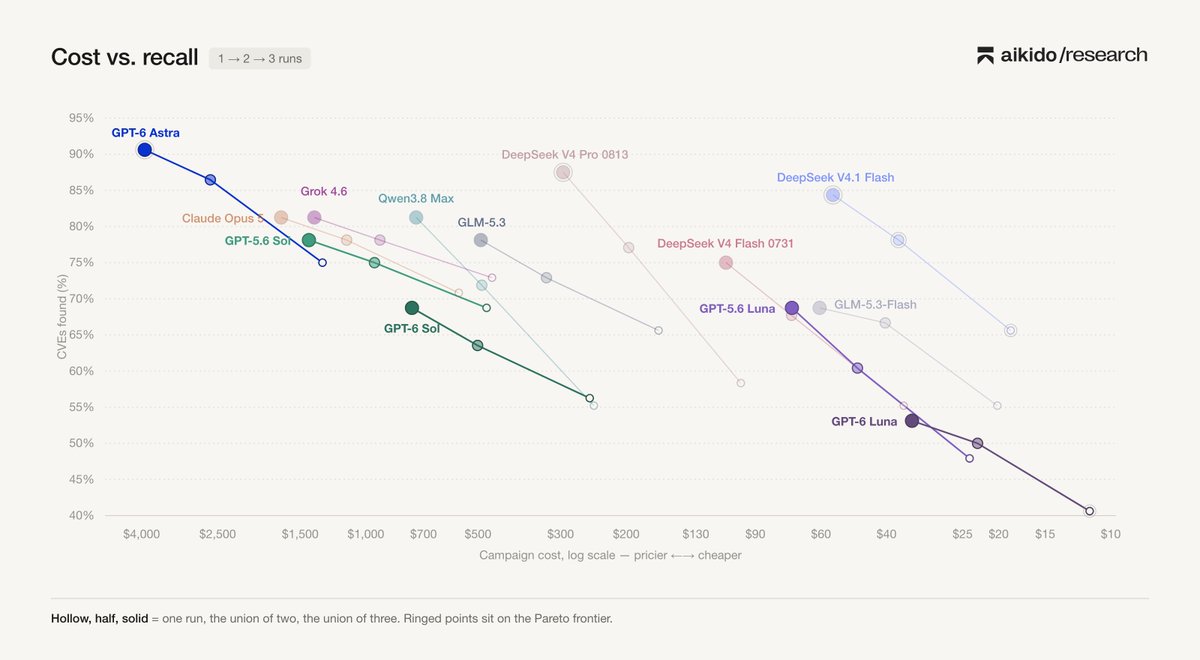Open the aikido /research link

click(1062, 56)
